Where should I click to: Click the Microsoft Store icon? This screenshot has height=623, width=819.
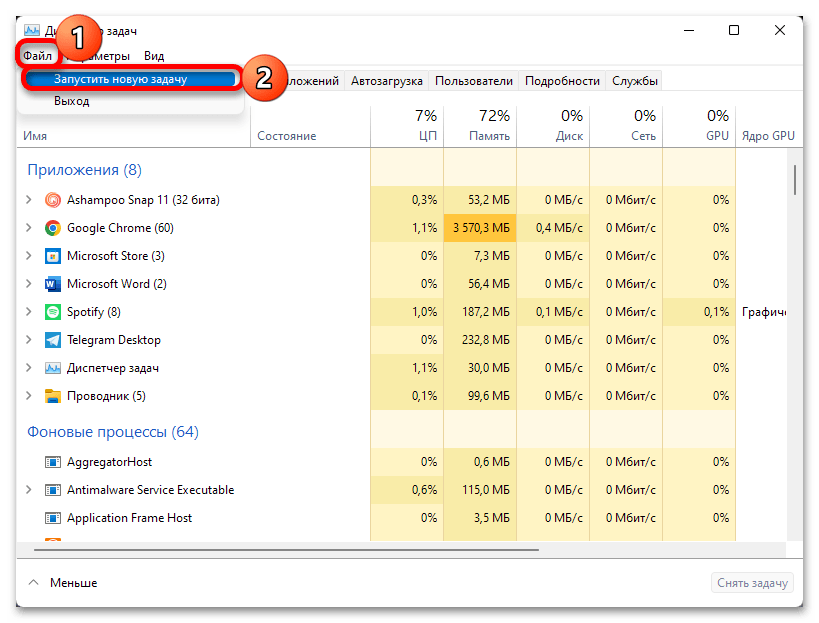click(x=52, y=256)
